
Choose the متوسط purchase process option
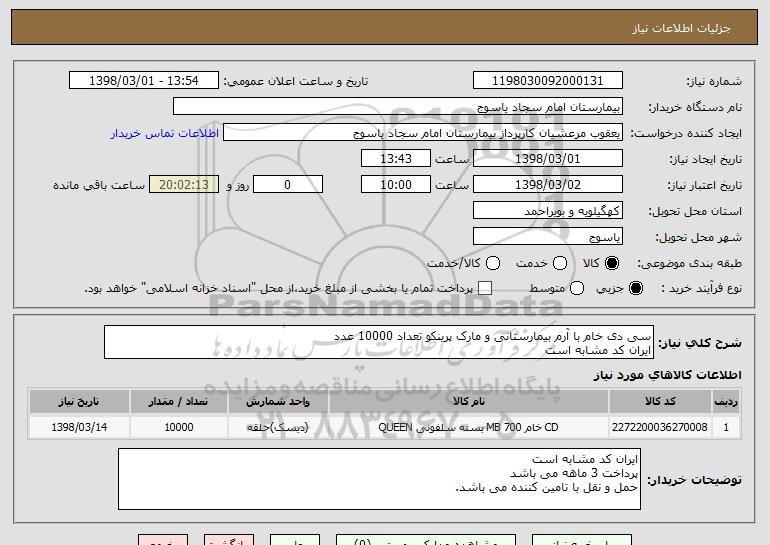click(x=577, y=288)
